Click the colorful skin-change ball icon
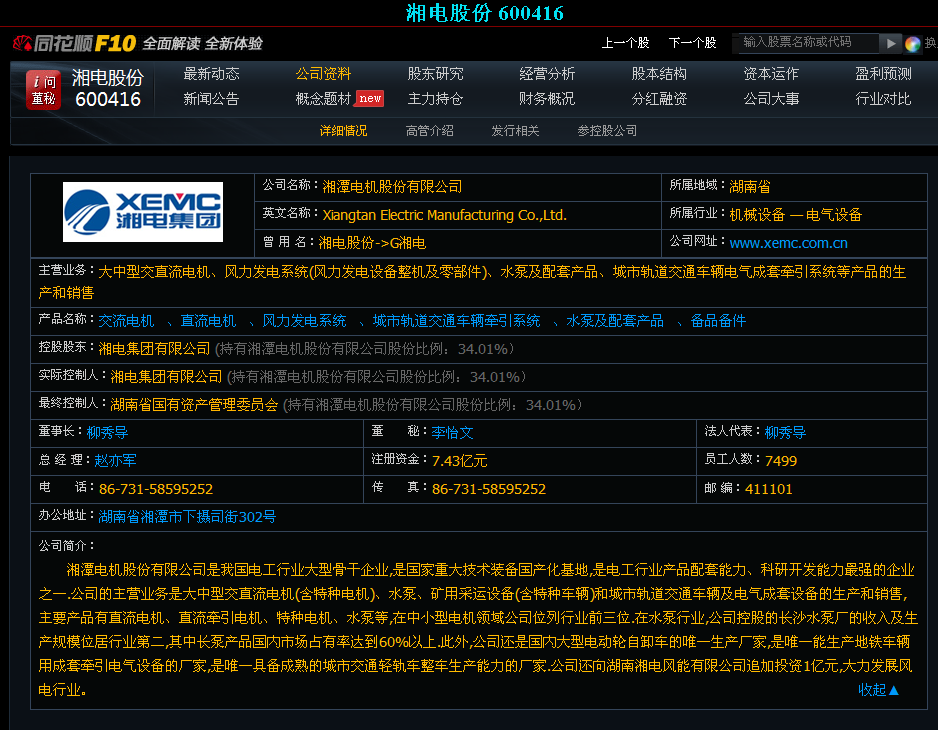Viewport: 938px width, 730px height. (x=913, y=43)
